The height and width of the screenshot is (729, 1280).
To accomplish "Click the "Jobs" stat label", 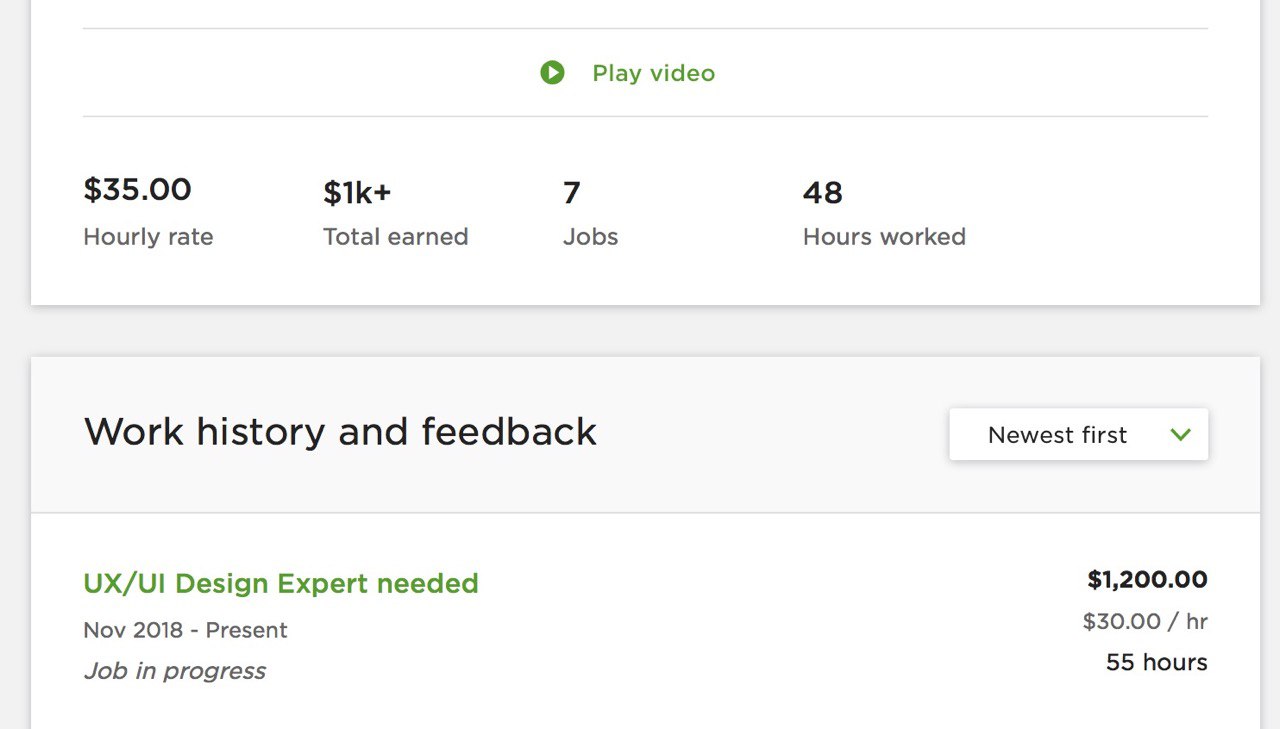I will (590, 237).
